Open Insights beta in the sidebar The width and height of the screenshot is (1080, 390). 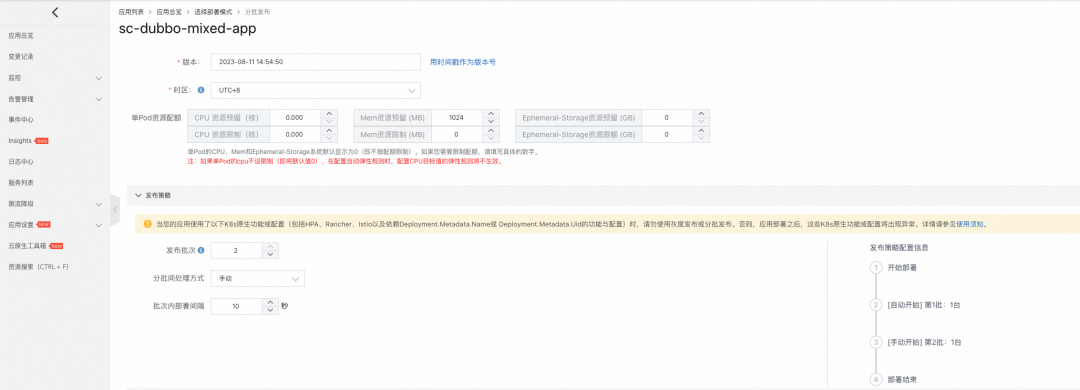click(28, 141)
